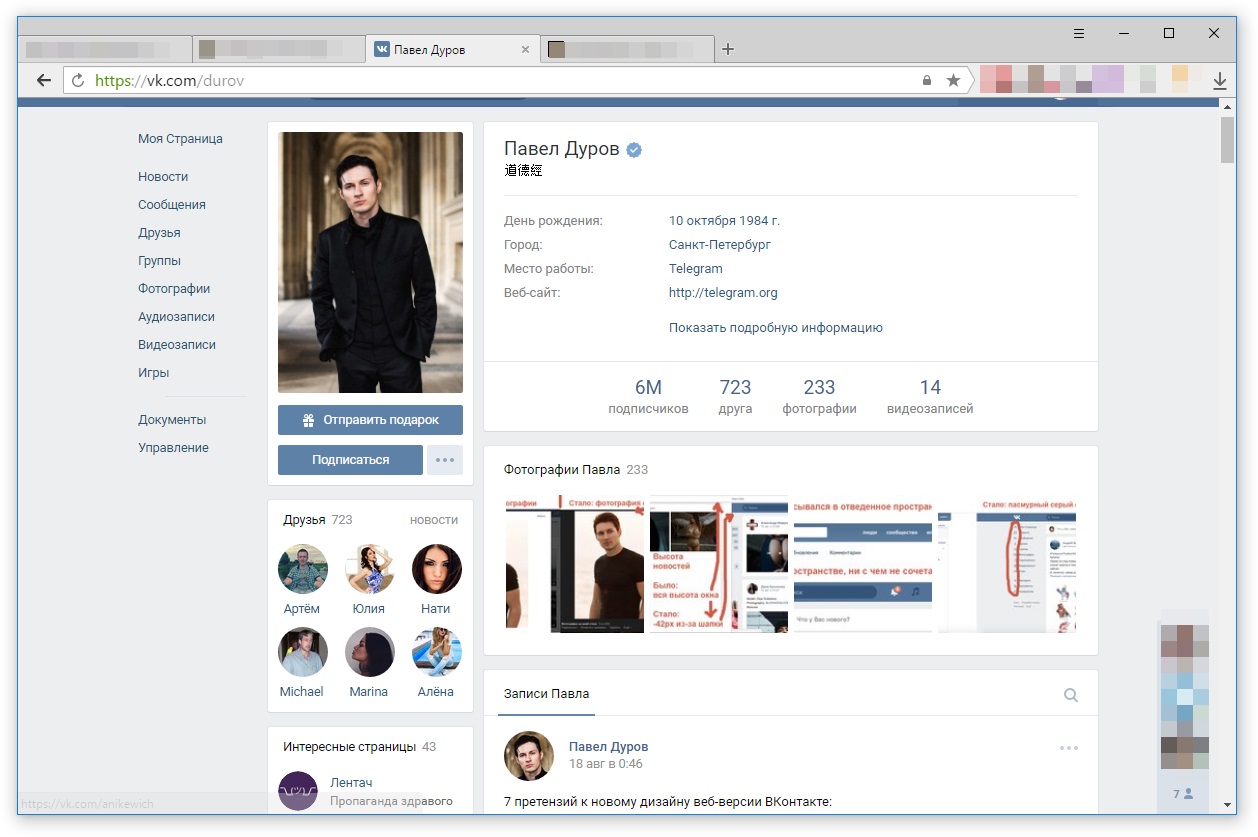Click the post author avatar
Viewport: 1258px width, 837px height.
tap(529, 755)
